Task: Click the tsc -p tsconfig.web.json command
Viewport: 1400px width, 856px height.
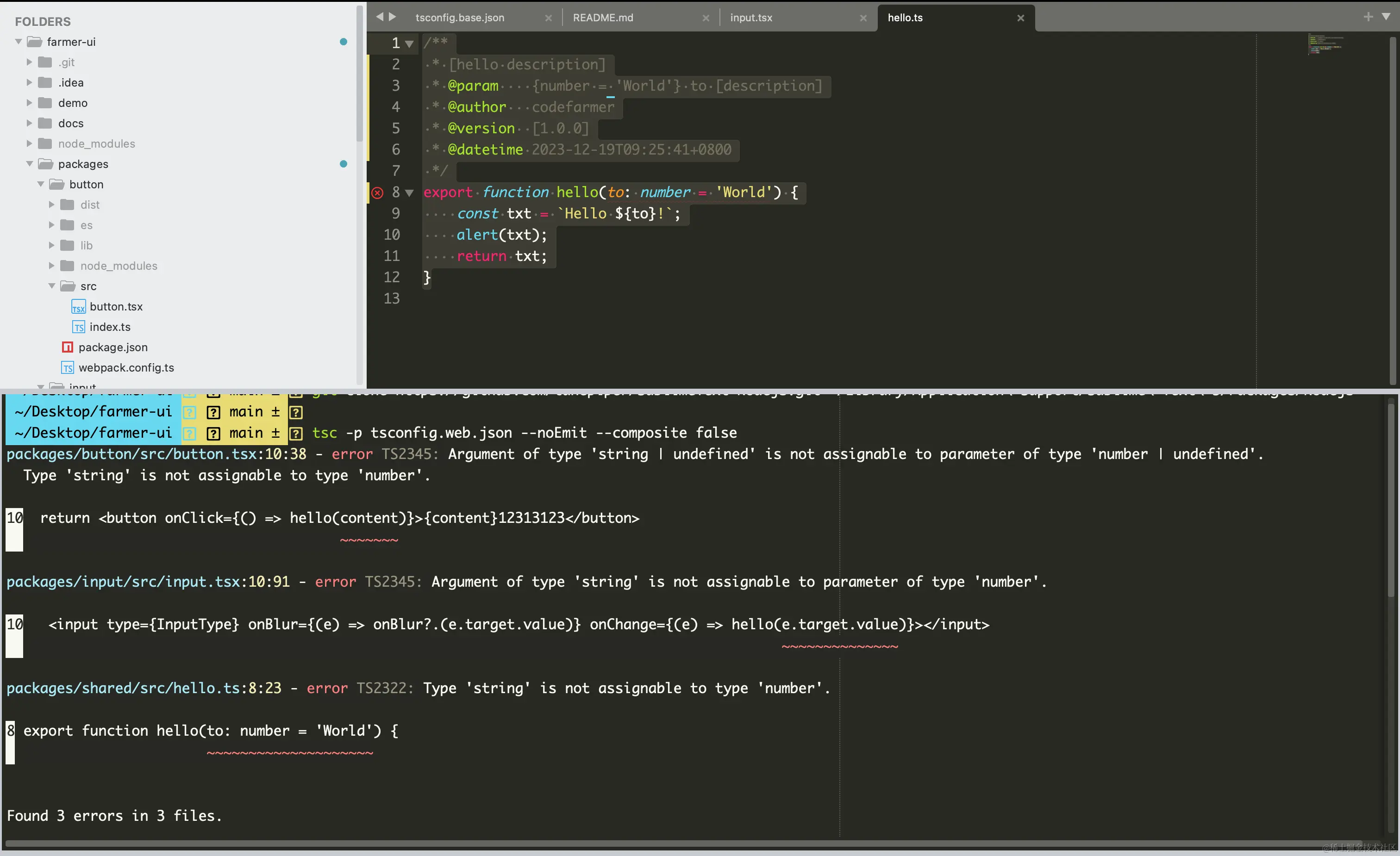Action: pyautogui.click(x=525, y=433)
